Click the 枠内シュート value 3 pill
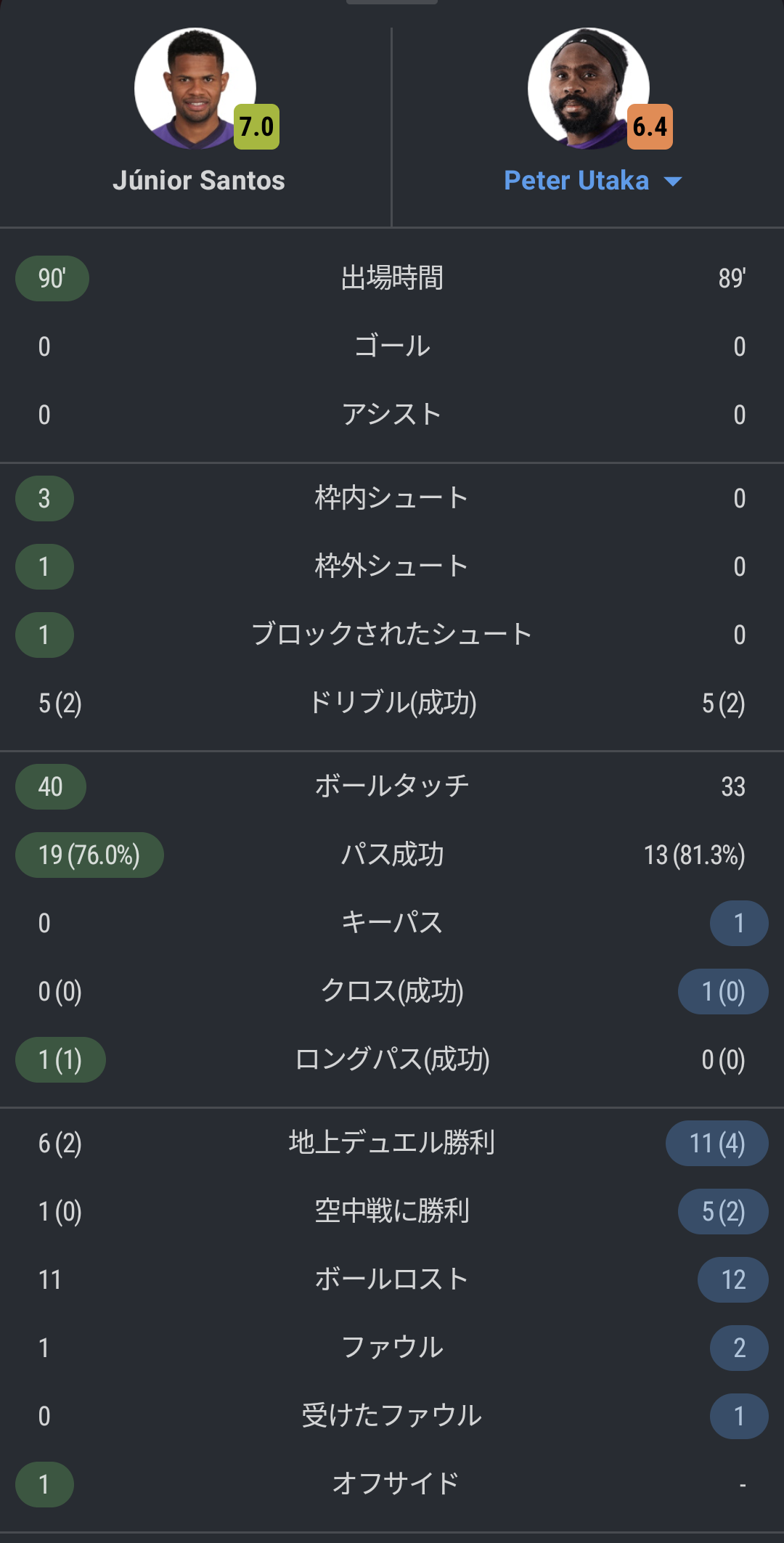 [x=44, y=498]
